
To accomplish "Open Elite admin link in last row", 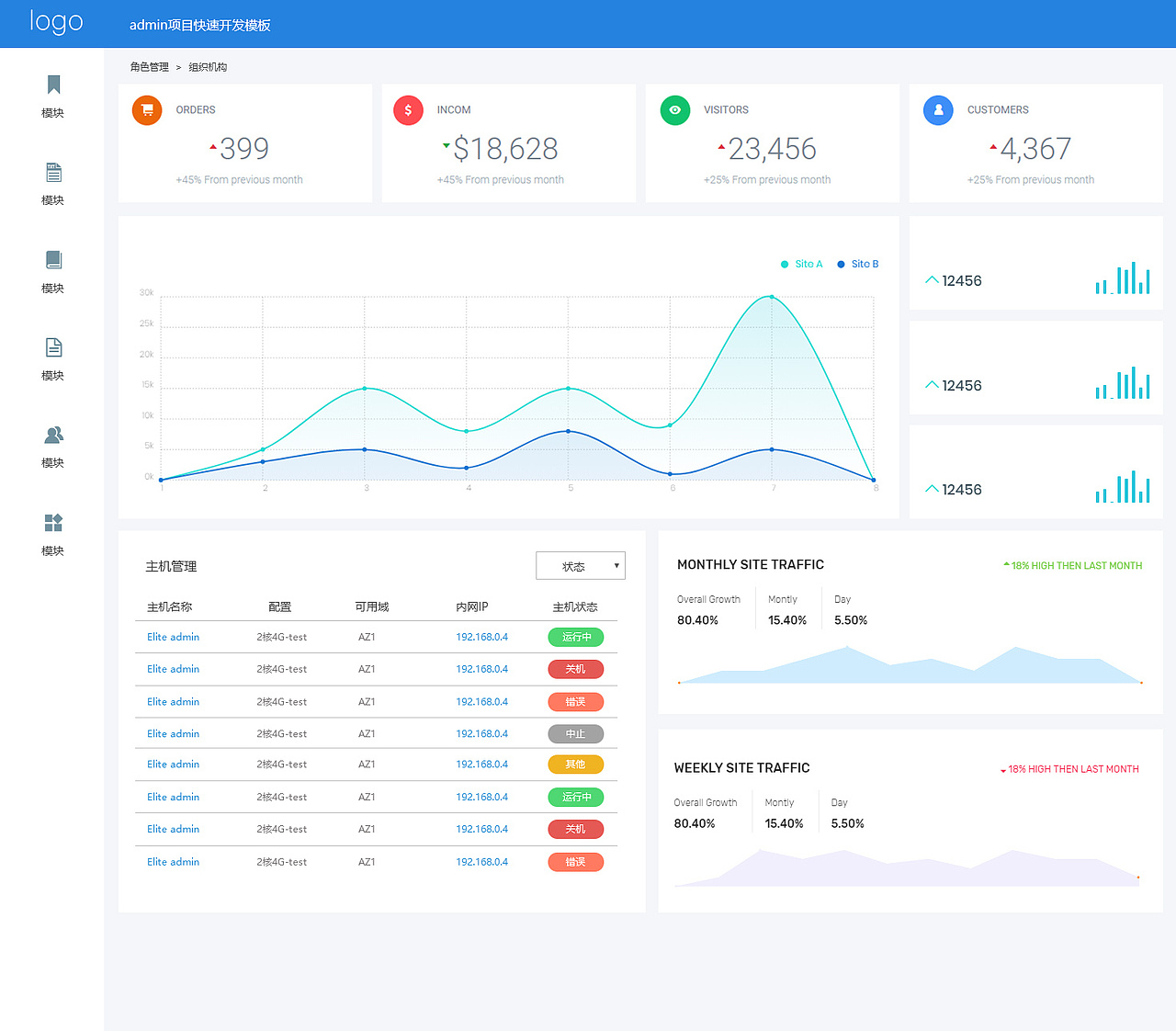I will 173,862.
